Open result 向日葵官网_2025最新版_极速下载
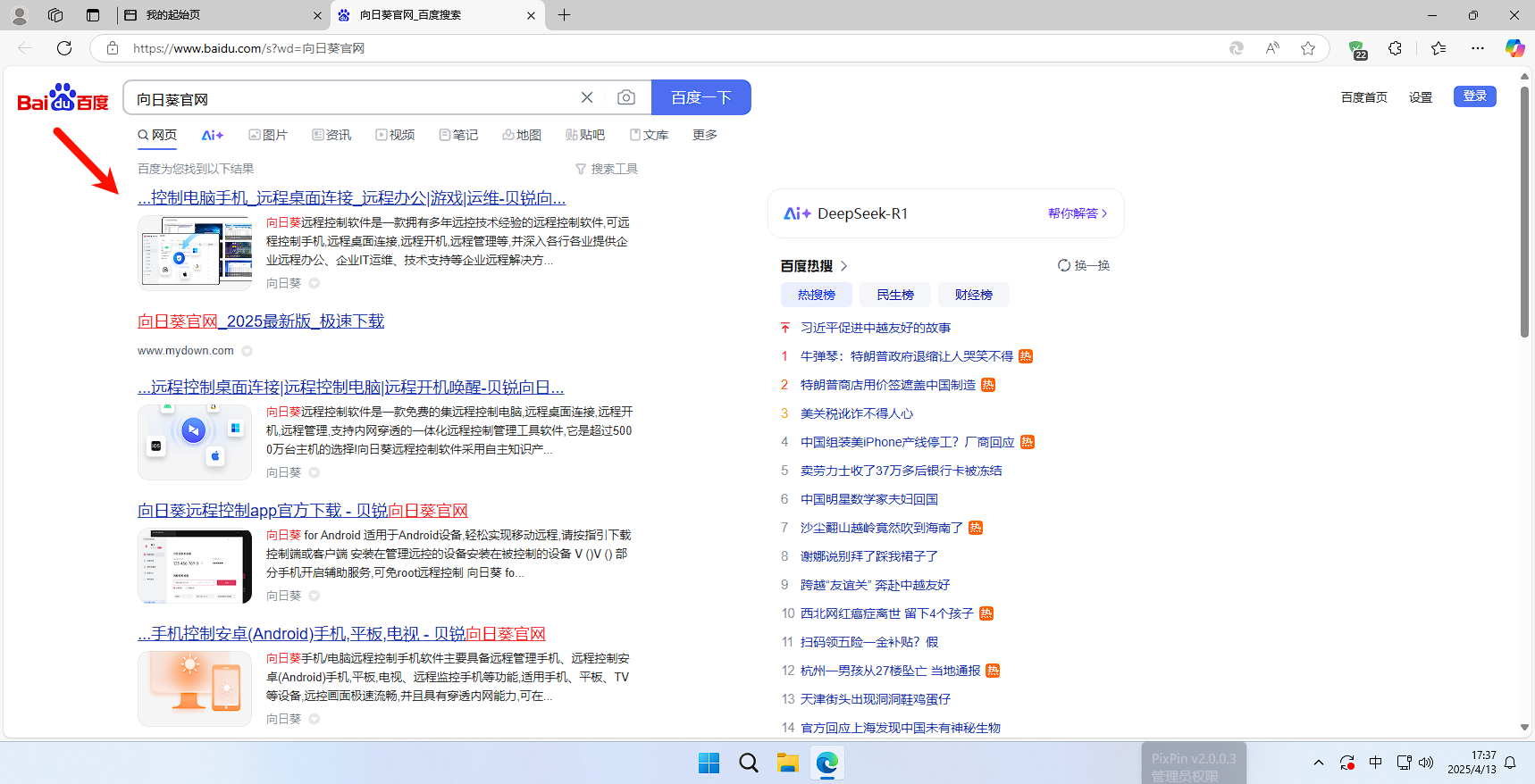Screen dimensions: 1535x784 pyautogui.click(x=261, y=321)
